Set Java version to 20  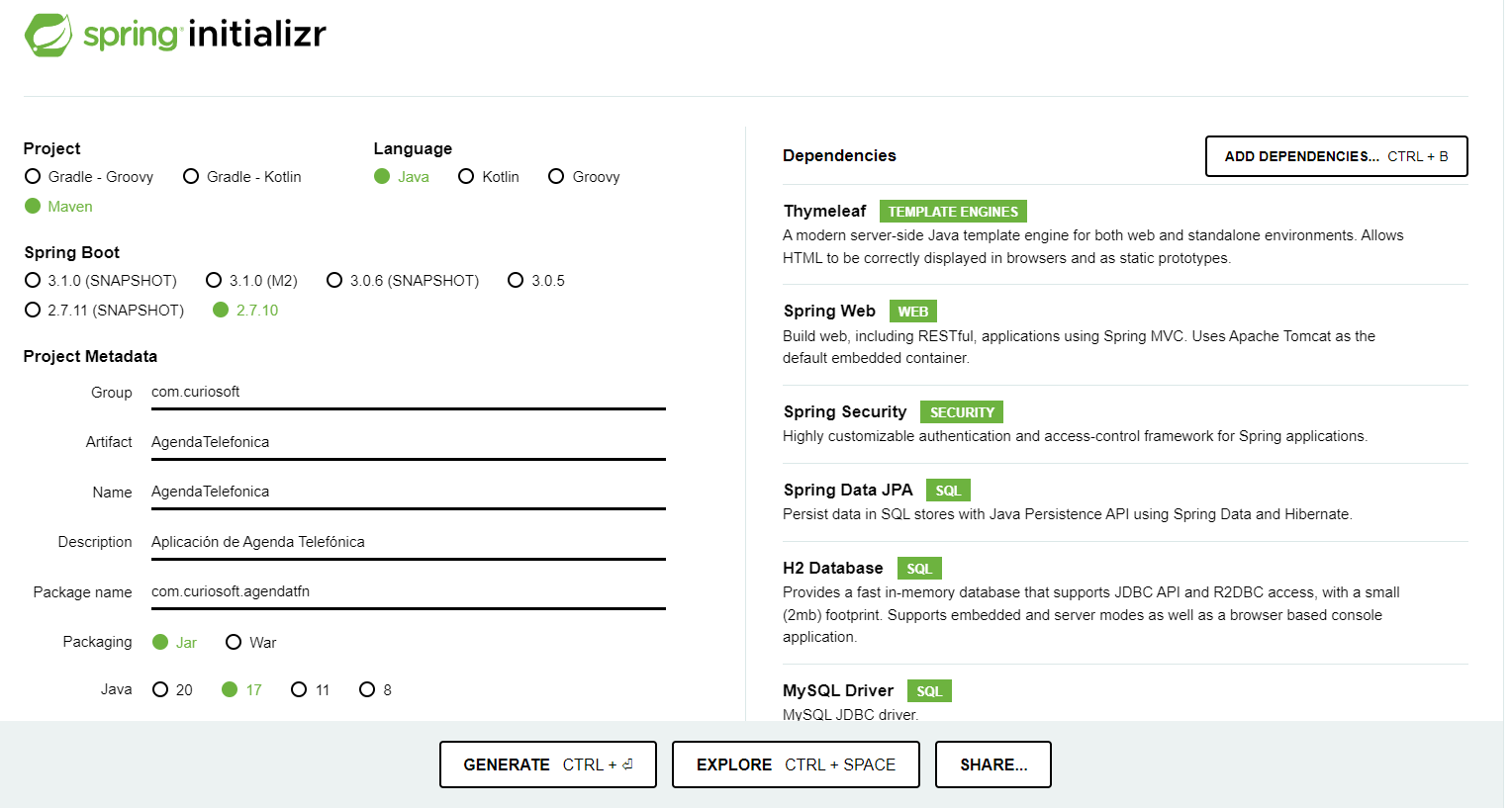coord(160,690)
